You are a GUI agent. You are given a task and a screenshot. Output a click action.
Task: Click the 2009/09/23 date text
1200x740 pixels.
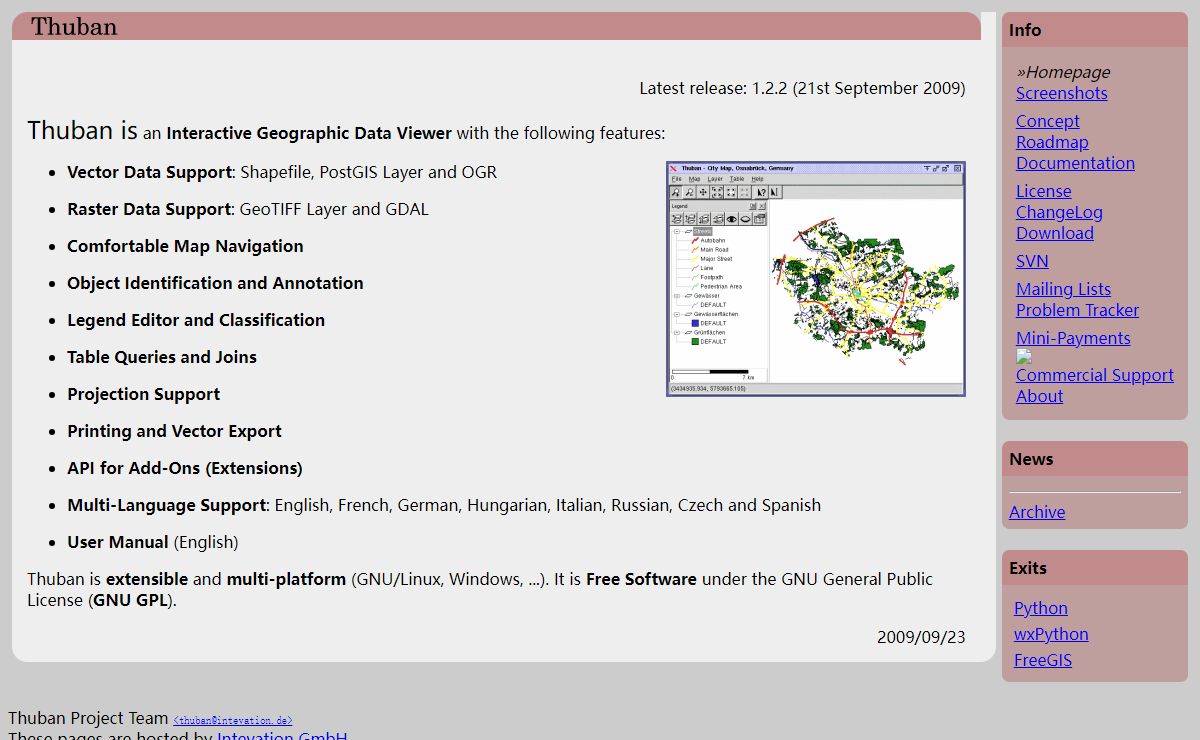921,637
